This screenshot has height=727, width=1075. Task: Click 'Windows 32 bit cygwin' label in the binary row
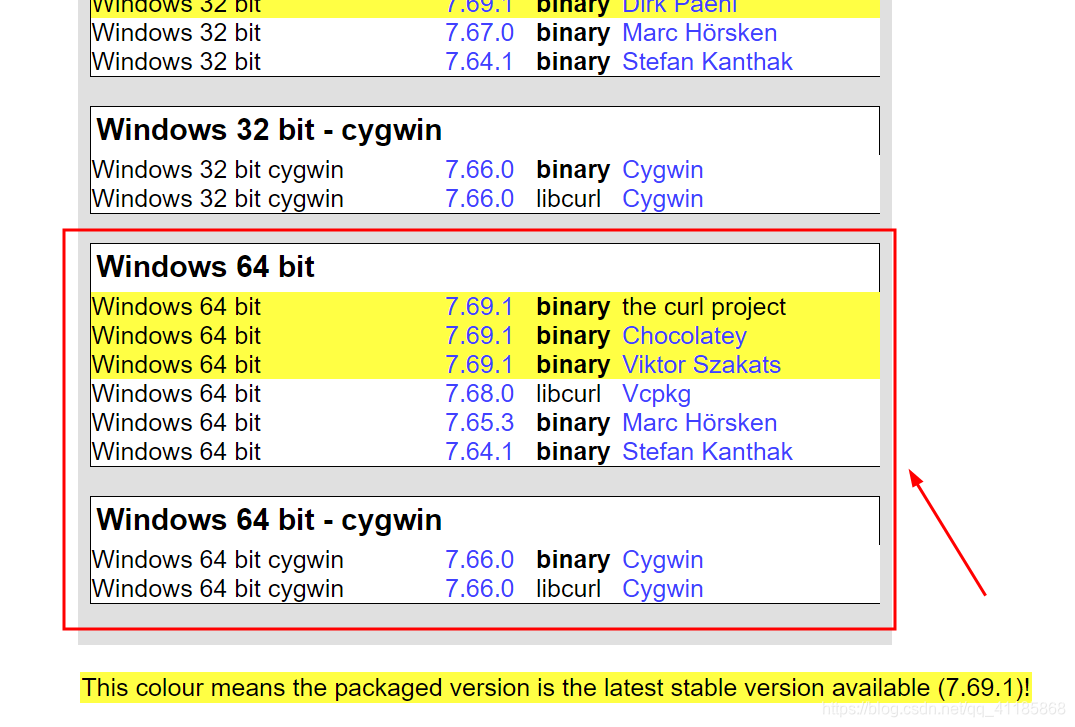point(217,169)
